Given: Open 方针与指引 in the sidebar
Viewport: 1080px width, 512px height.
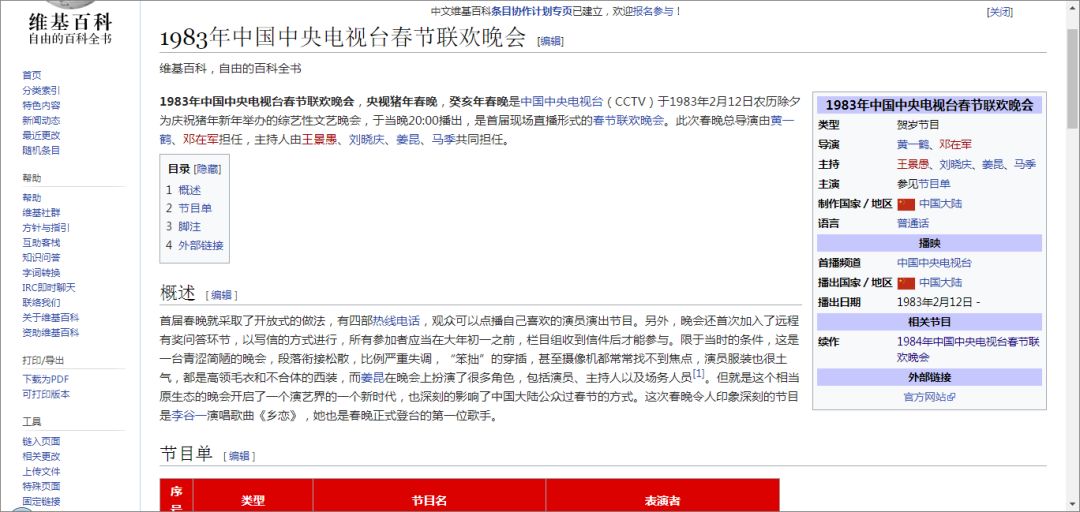Looking at the screenshot, I should click(45, 227).
